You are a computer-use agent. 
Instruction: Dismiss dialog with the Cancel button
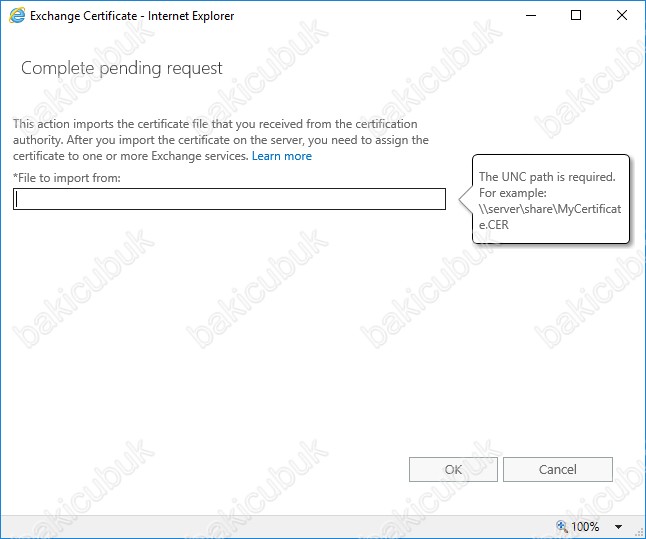point(558,469)
